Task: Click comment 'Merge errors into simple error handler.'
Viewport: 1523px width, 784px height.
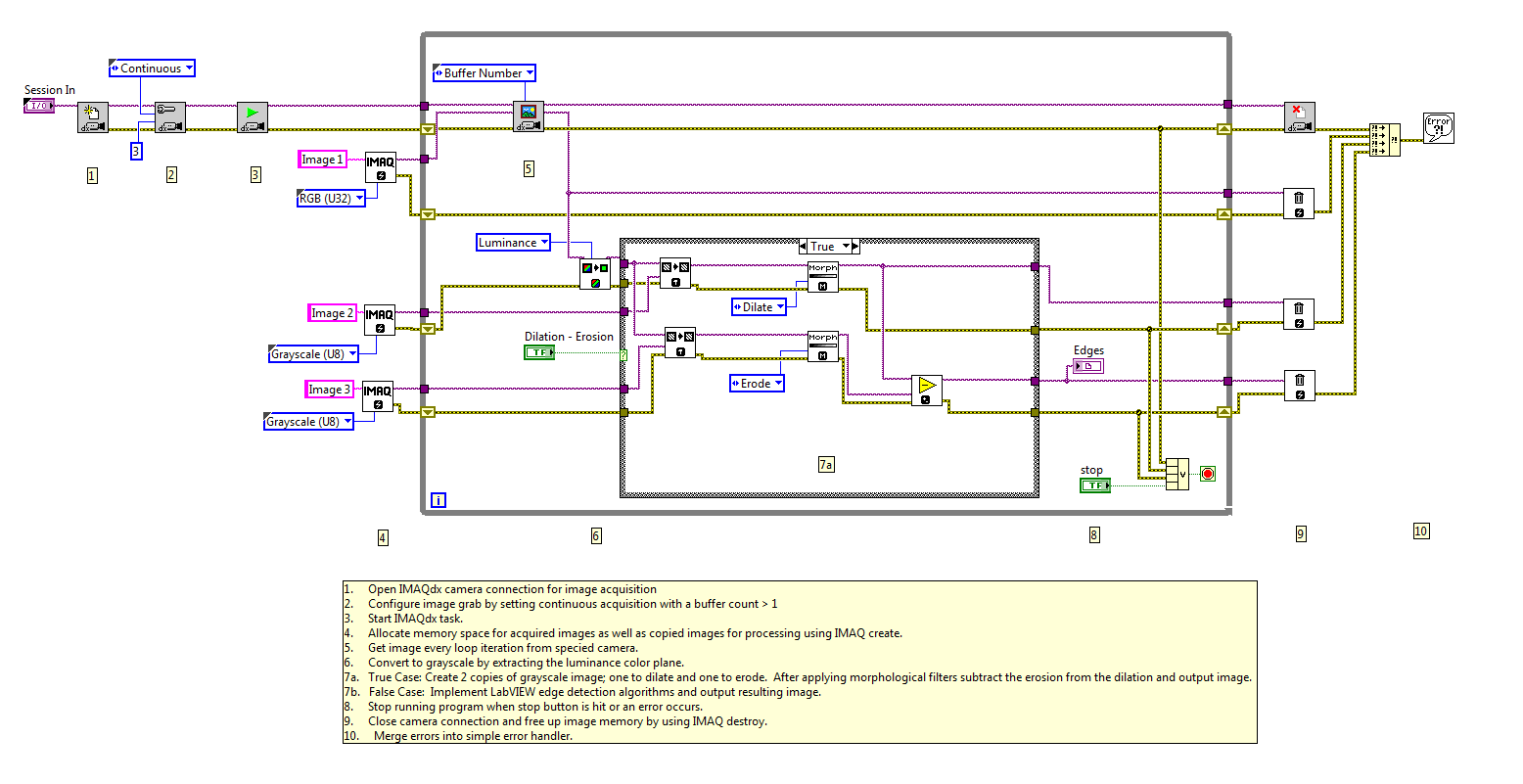Action: coord(473,736)
